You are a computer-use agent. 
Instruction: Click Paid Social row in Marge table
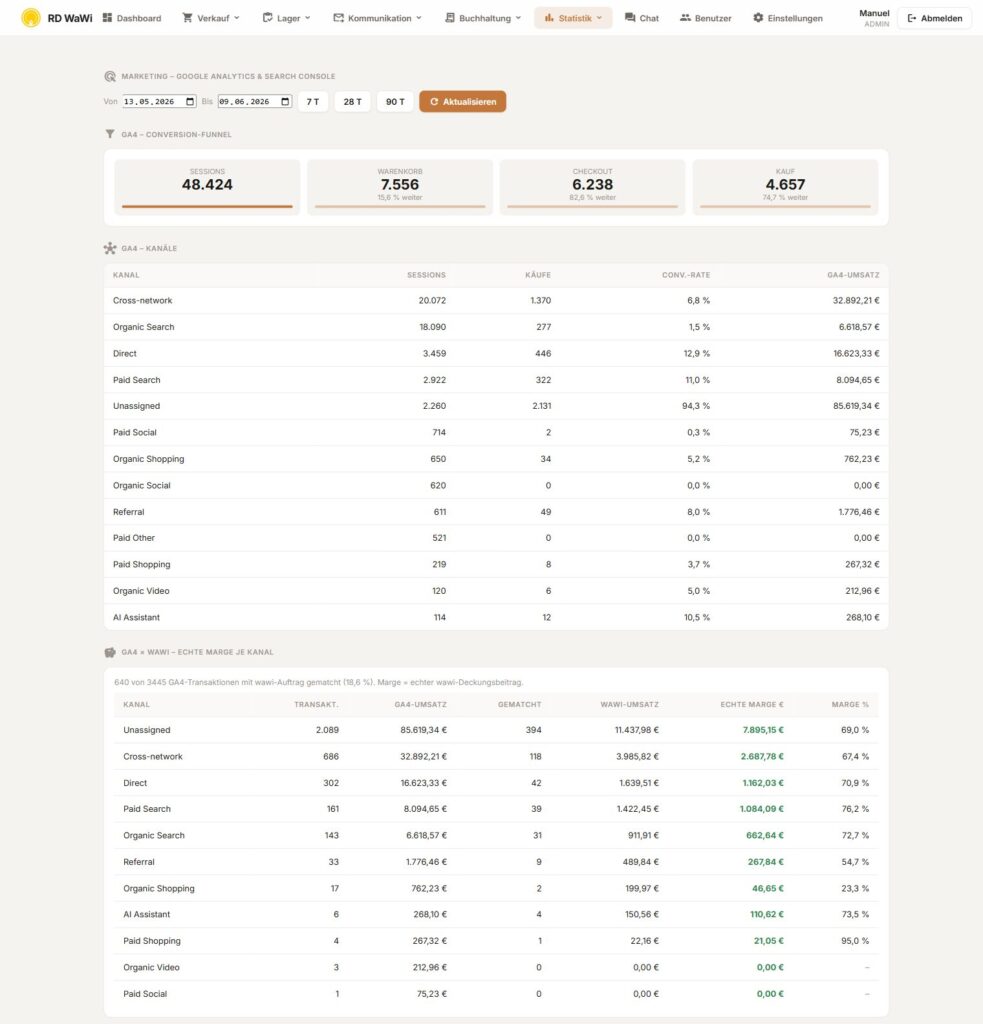tap(496, 993)
